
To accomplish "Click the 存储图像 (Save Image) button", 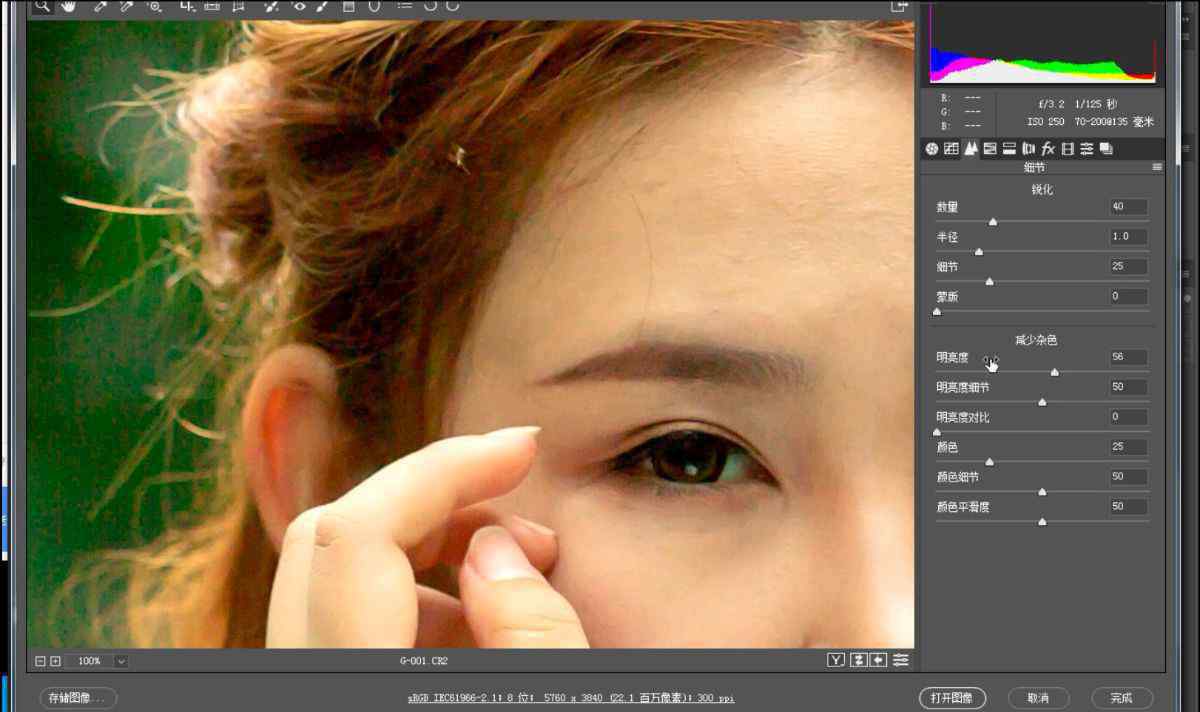I will [78, 698].
